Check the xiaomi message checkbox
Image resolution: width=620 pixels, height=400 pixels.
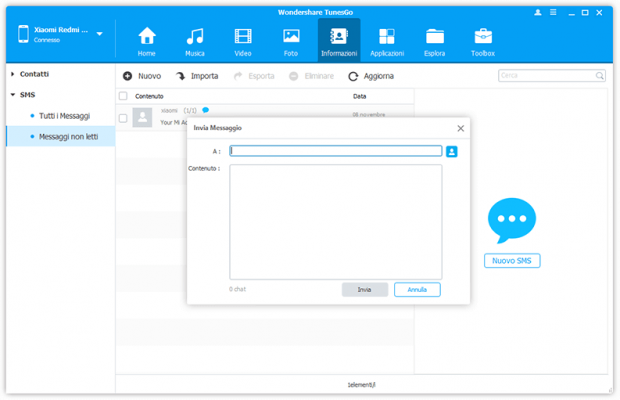point(124,118)
